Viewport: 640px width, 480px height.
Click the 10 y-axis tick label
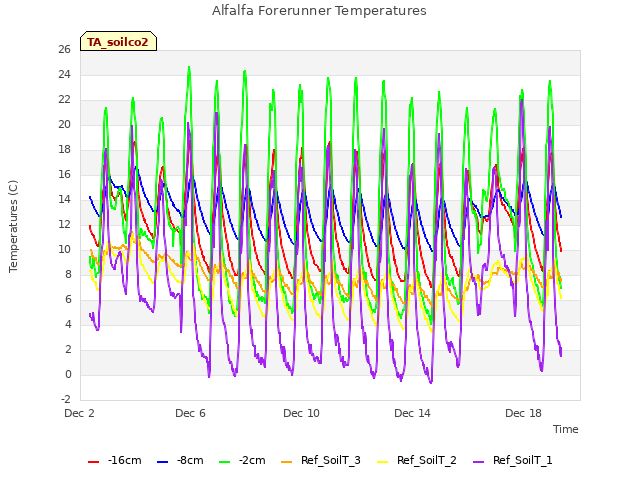64,249
